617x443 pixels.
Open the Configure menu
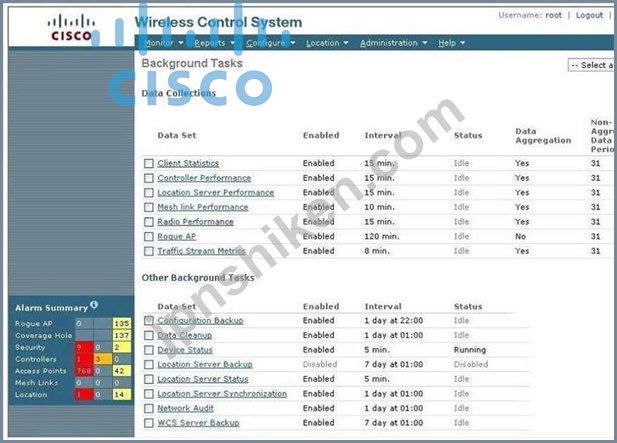point(271,43)
